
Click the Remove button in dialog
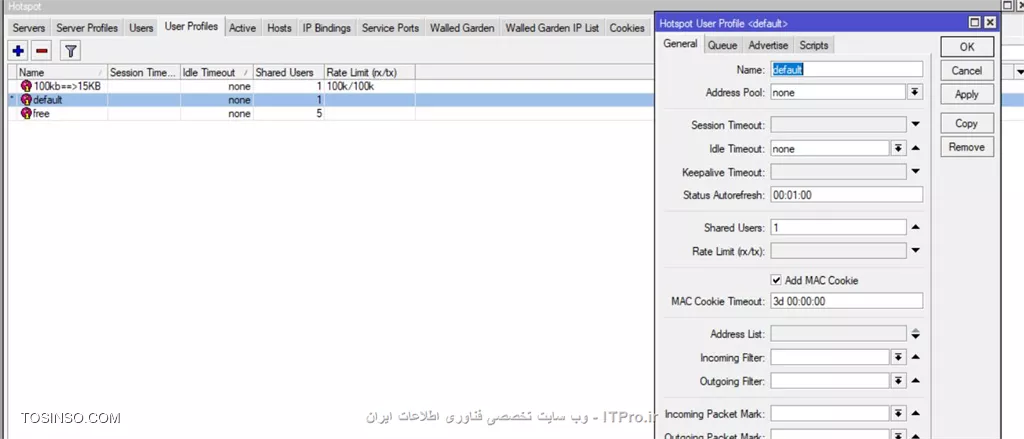[x=967, y=147]
